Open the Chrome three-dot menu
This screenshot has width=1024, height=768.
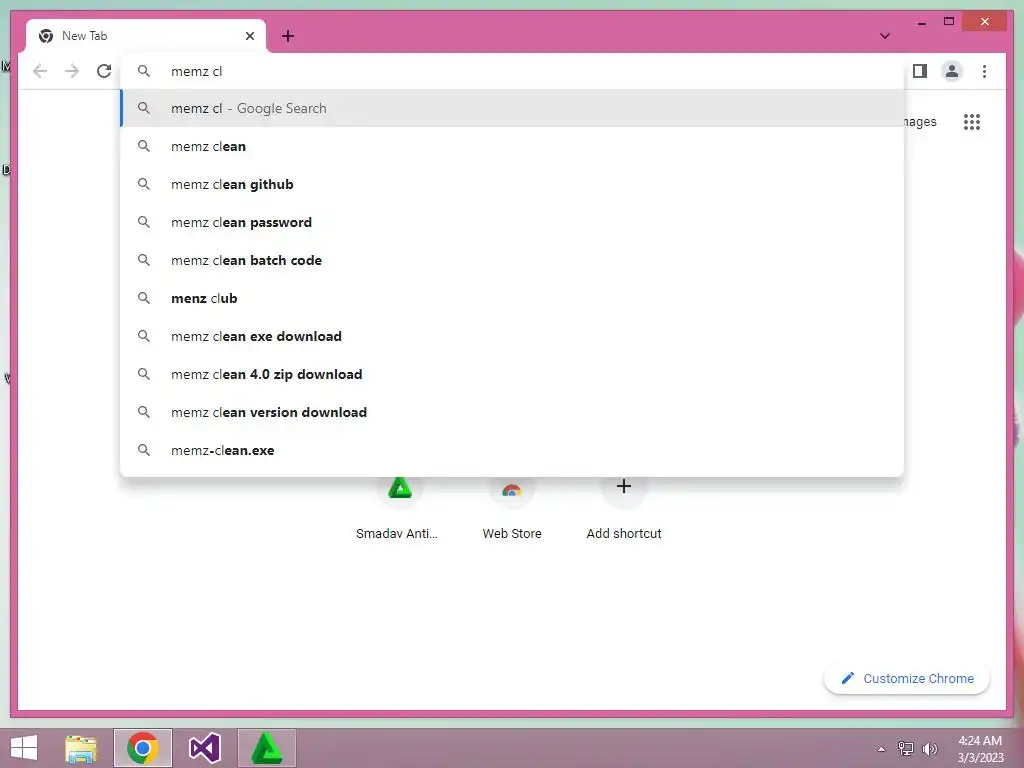click(x=984, y=71)
